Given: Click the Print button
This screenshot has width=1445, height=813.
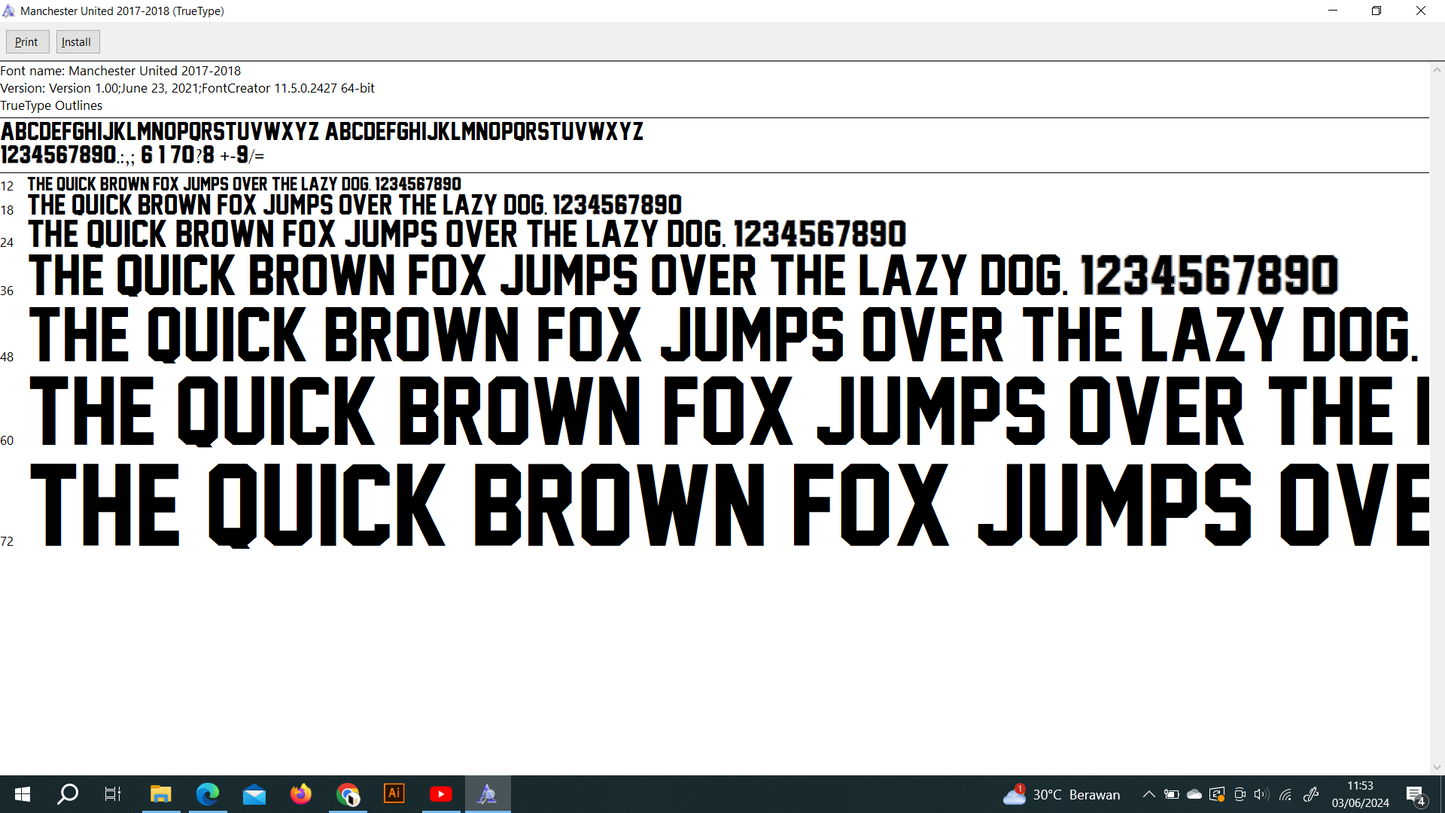Looking at the screenshot, I should [x=27, y=42].
